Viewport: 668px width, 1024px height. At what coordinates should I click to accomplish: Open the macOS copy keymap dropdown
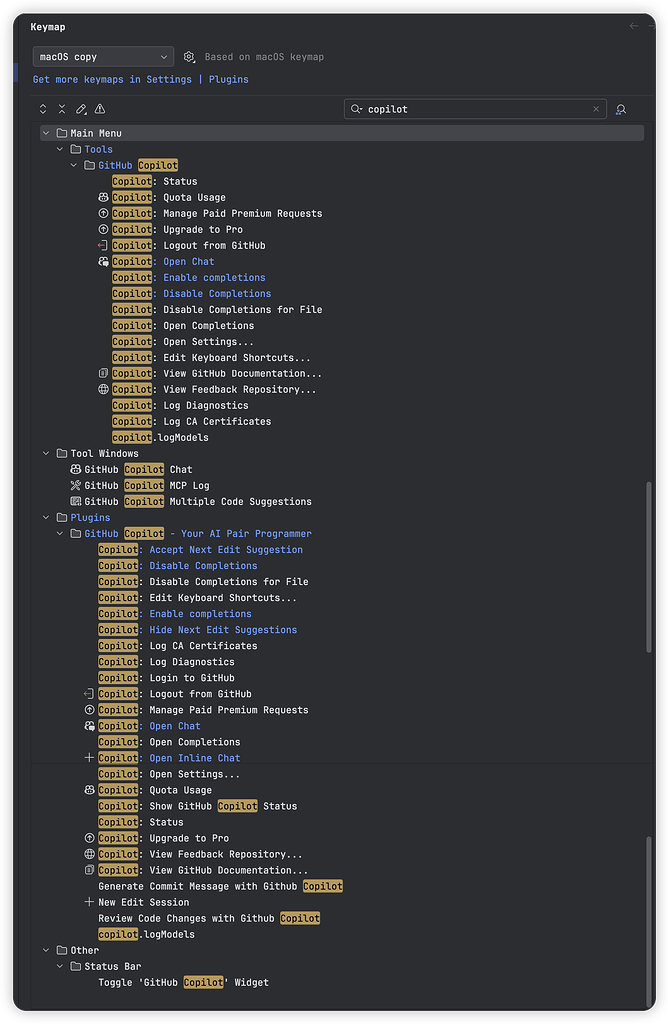click(x=103, y=57)
